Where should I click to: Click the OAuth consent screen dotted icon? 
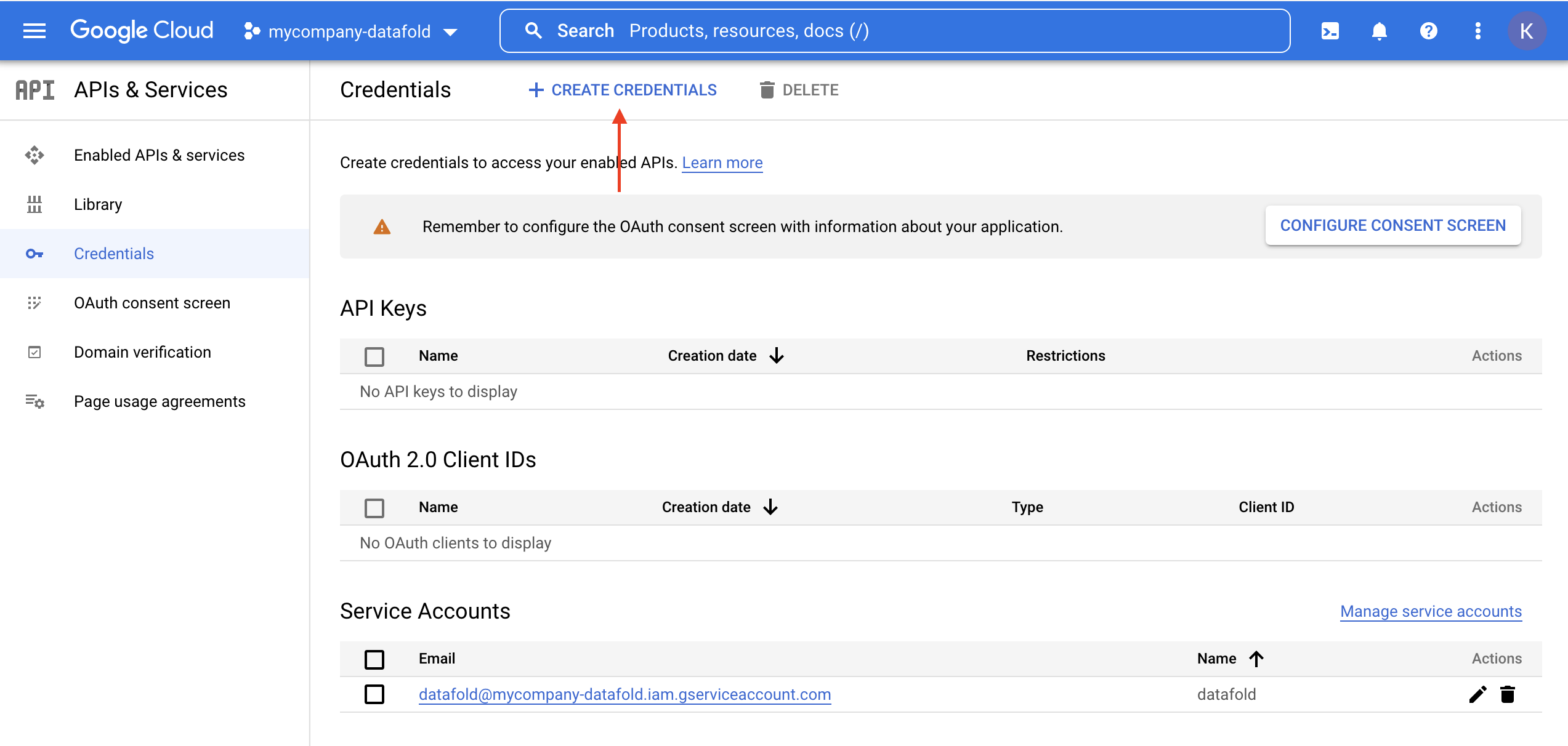[34, 303]
